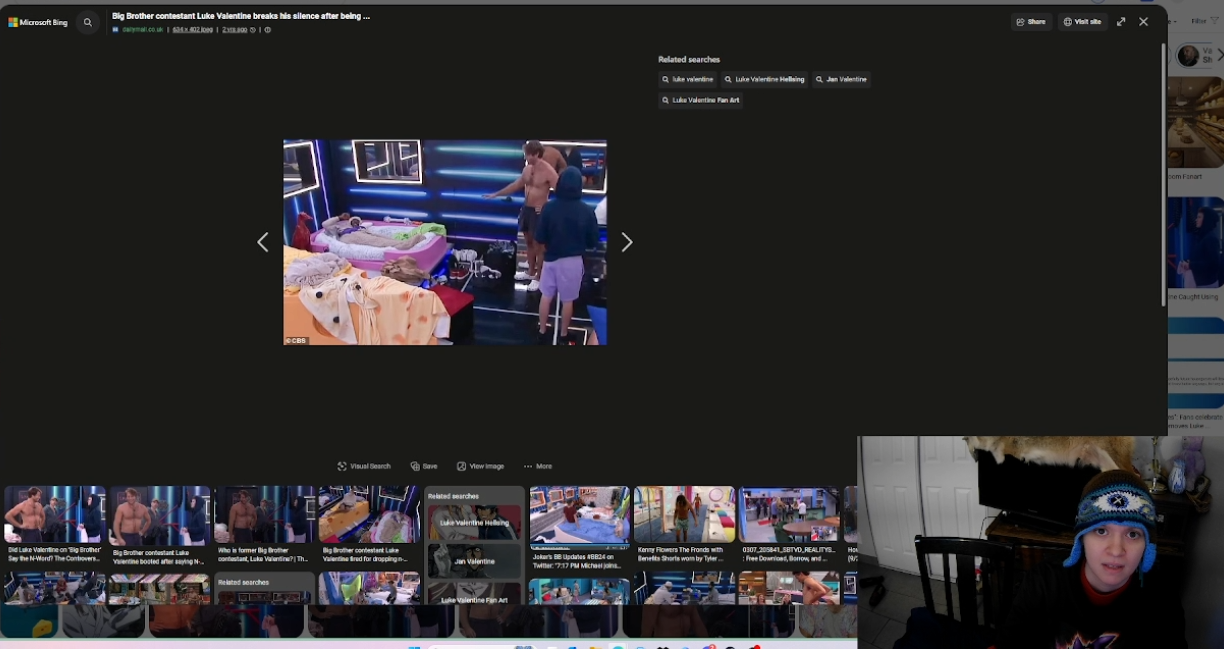The image size is (1224, 649).
Task: Expand image viewer to full screen
Action: 1121,22
